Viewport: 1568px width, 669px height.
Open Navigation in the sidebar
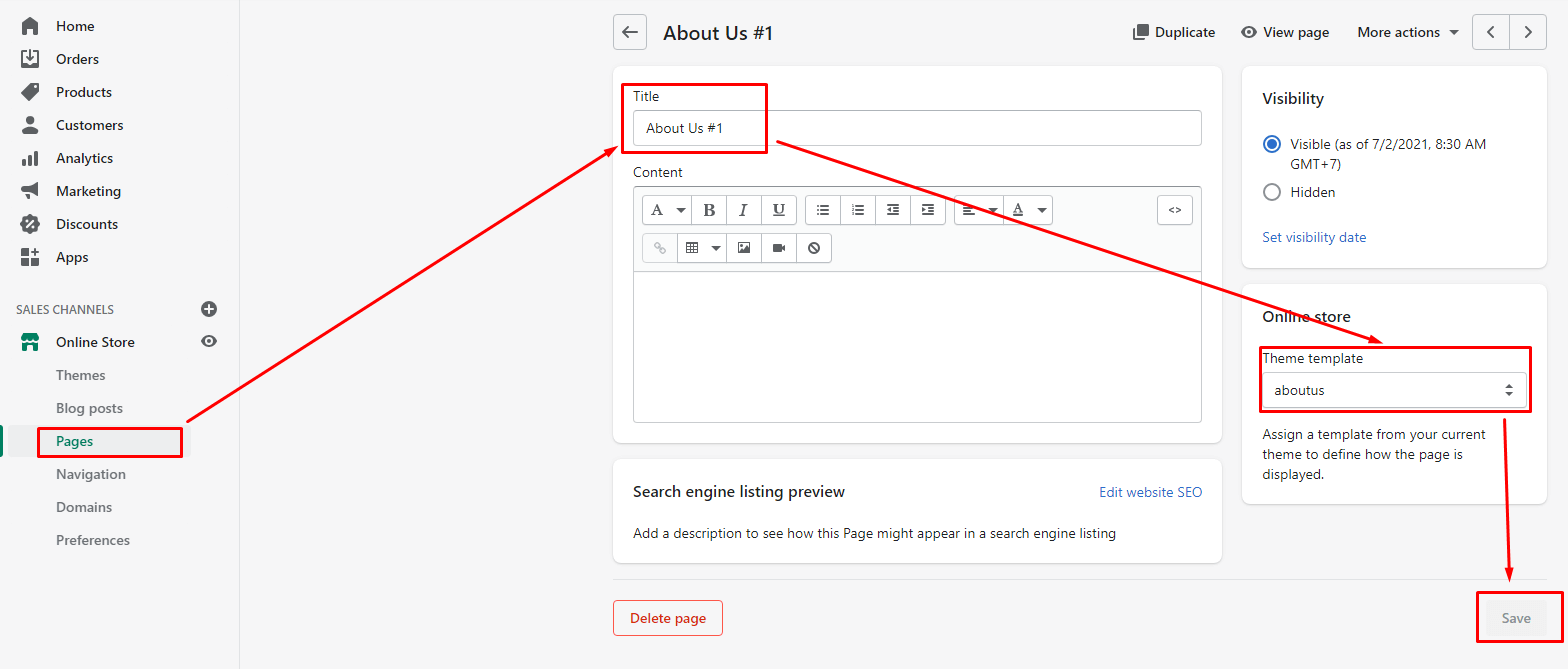(x=91, y=474)
